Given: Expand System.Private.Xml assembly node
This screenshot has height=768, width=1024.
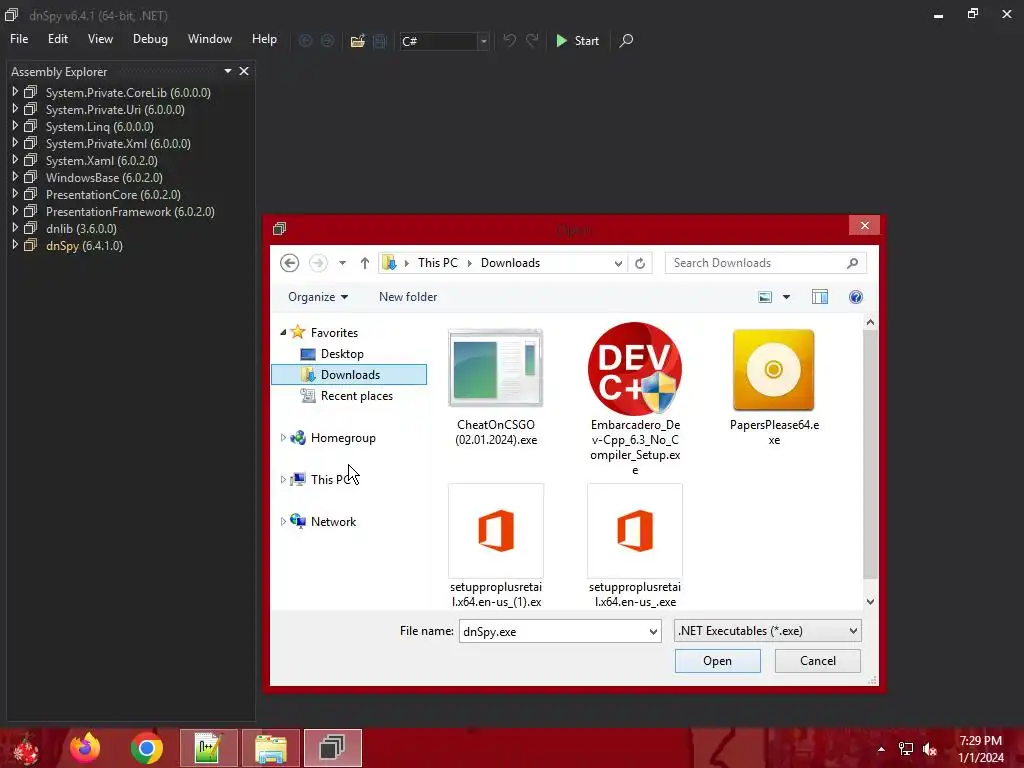Looking at the screenshot, I should pyautogui.click(x=15, y=143).
